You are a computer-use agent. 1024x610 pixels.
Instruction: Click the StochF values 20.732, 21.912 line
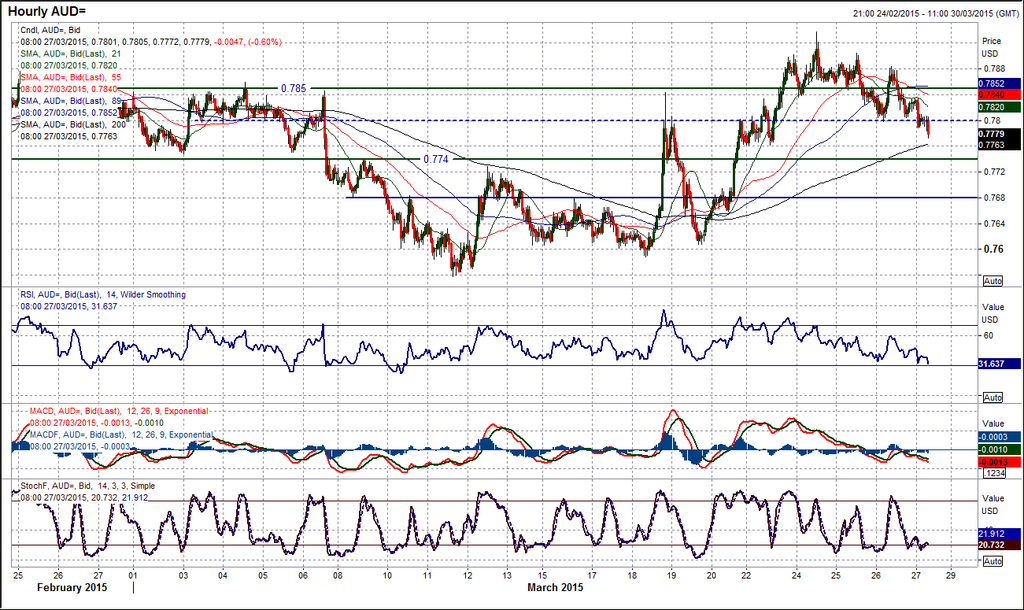click(84, 498)
